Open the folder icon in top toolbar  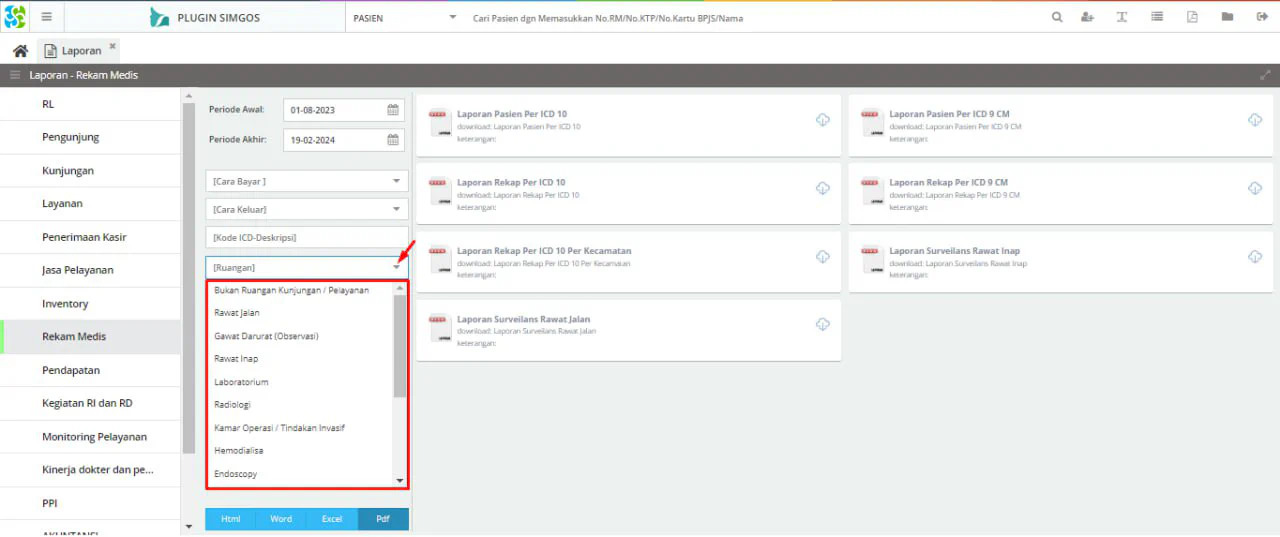1227,17
